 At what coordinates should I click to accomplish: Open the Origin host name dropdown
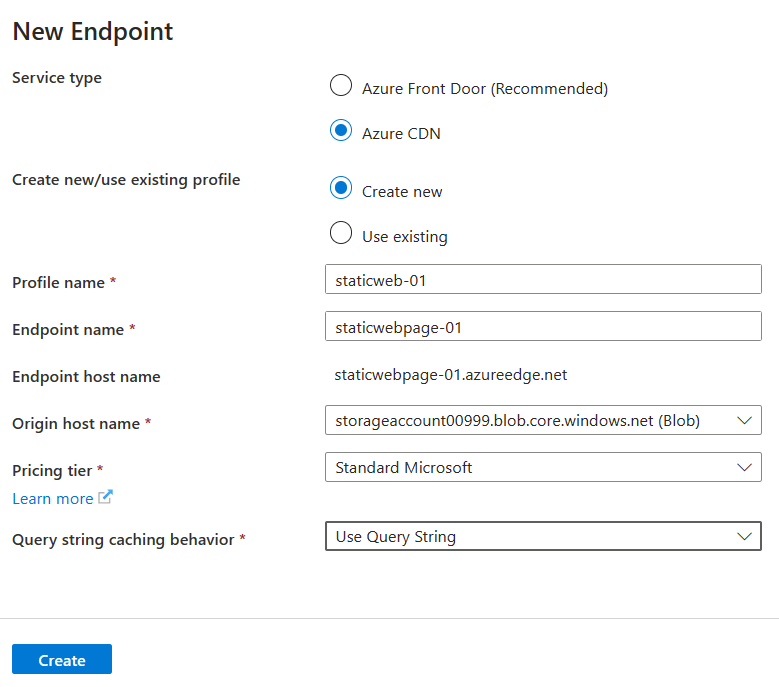click(x=543, y=420)
